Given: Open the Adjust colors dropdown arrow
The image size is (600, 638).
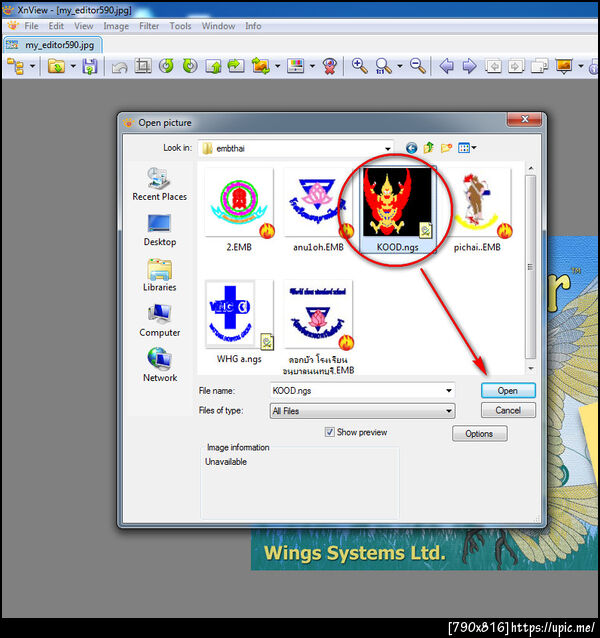Looking at the screenshot, I should pyautogui.click(x=312, y=66).
